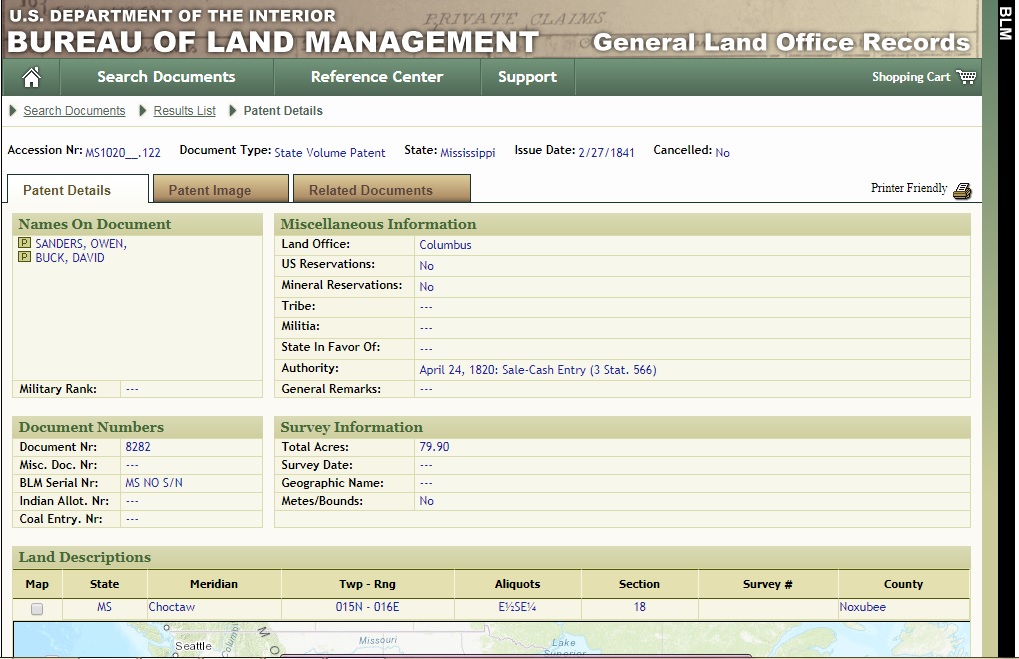Click the patentee icon beside SANDERS, OWEN
The height and width of the screenshot is (659, 1019).
[x=24, y=242]
